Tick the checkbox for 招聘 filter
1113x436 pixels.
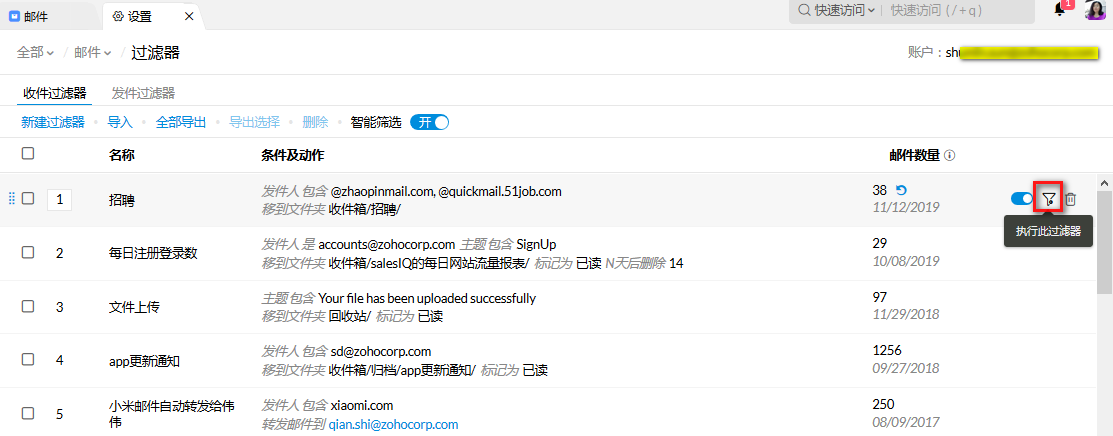[x=28, y=199]
